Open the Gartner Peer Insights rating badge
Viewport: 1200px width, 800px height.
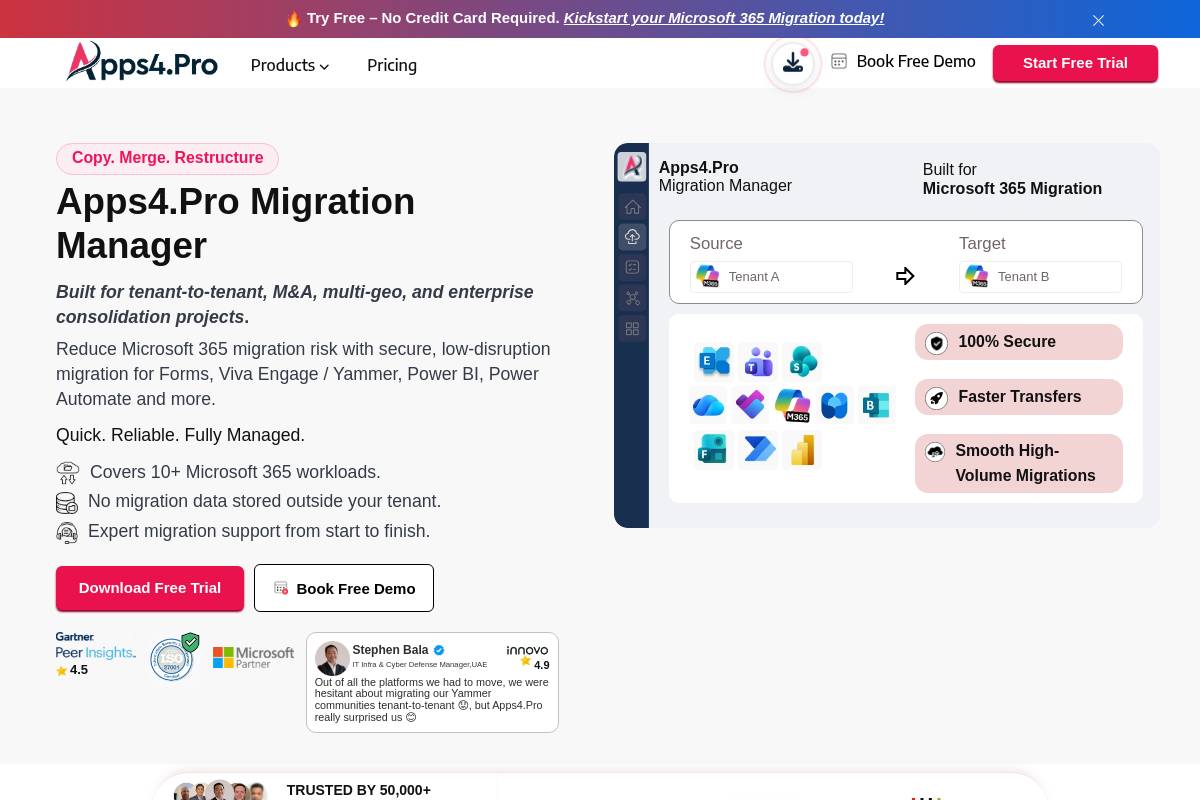point(95,654)
